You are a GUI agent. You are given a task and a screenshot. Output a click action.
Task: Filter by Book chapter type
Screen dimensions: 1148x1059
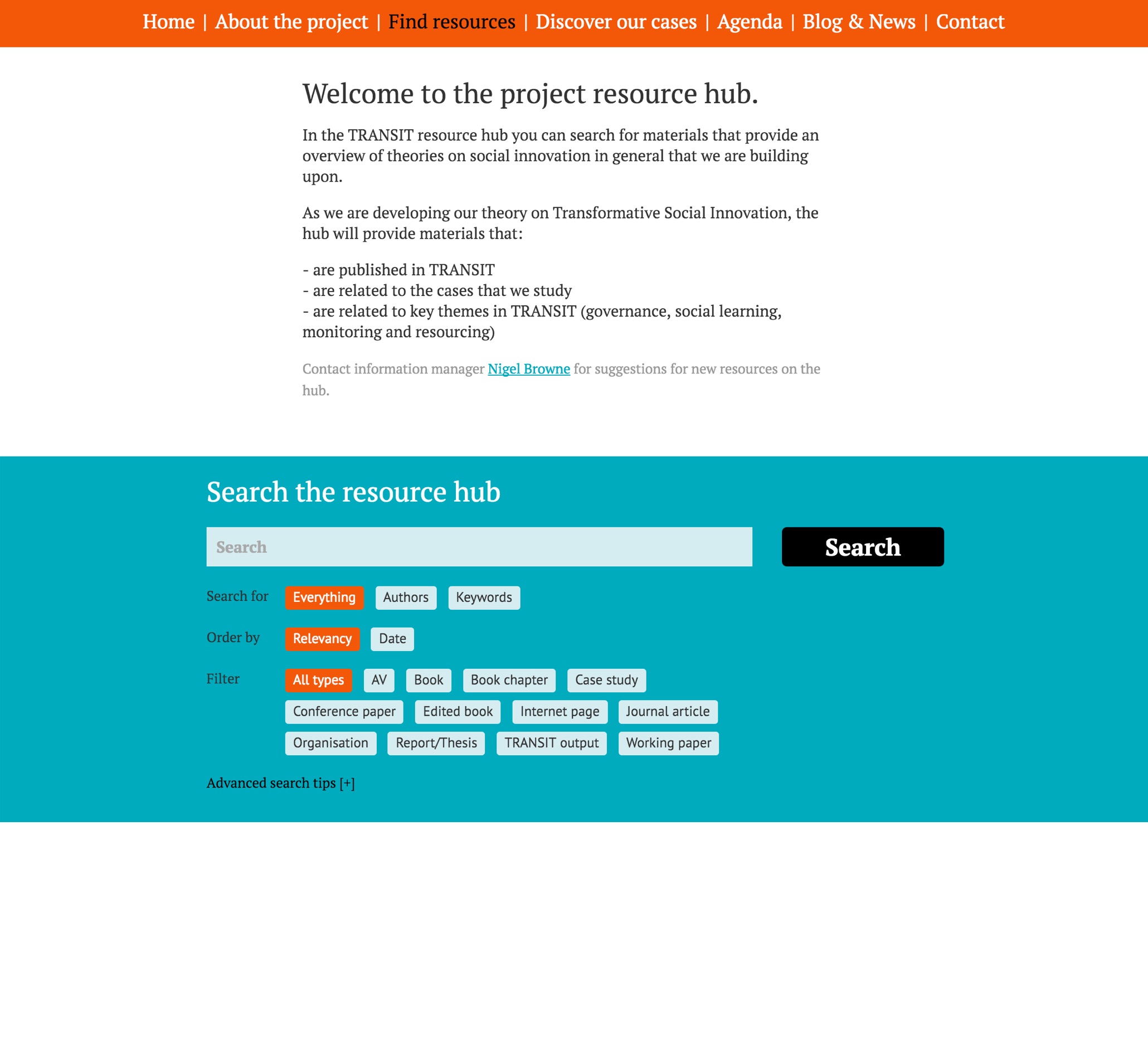pyautogui.click(x=509, y=679)
